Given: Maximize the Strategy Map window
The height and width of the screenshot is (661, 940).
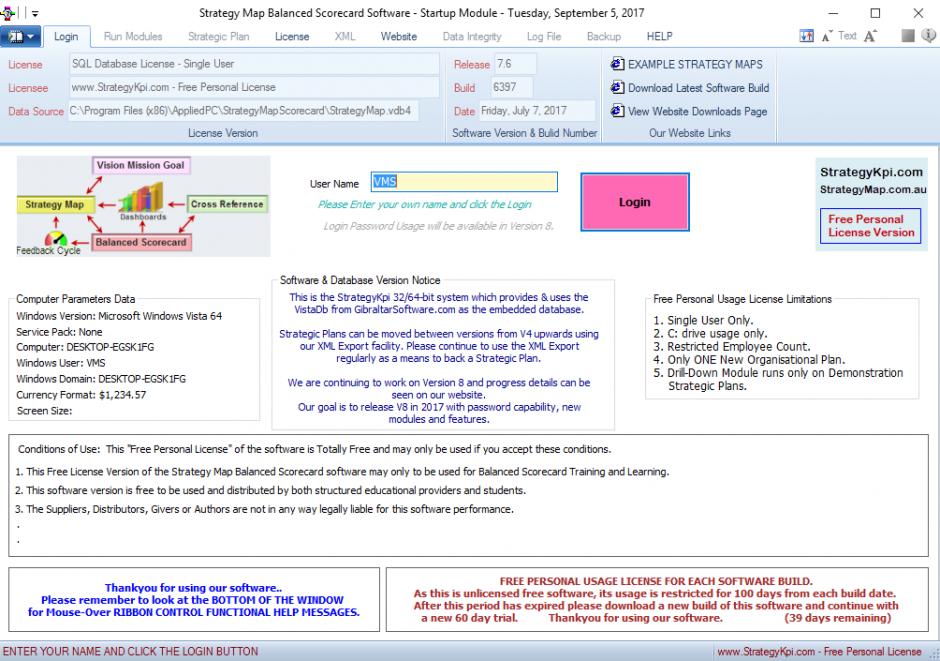Looking at the screenshot, I should (x=876, y=13).
